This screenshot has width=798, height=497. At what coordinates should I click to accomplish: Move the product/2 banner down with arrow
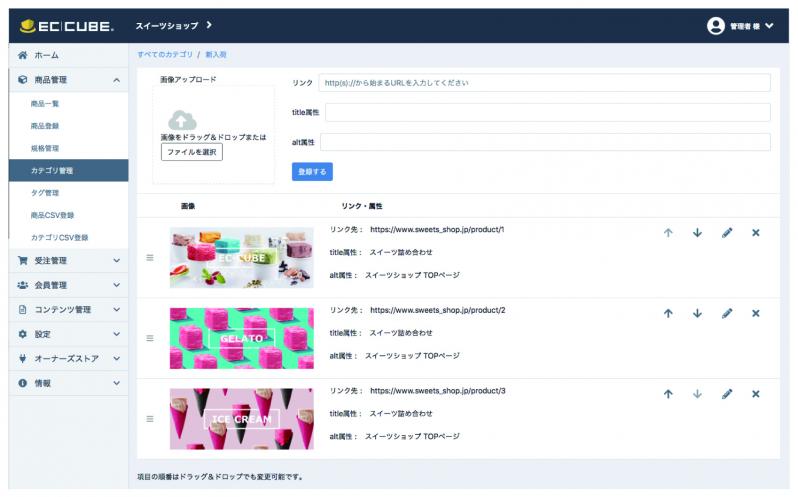tap(697, 313)
